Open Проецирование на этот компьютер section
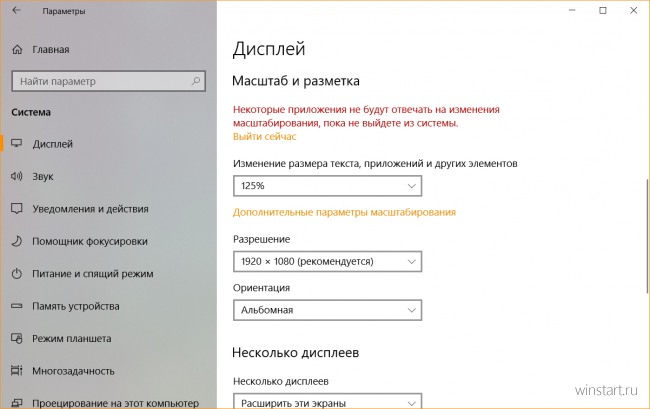 [116, 403]
